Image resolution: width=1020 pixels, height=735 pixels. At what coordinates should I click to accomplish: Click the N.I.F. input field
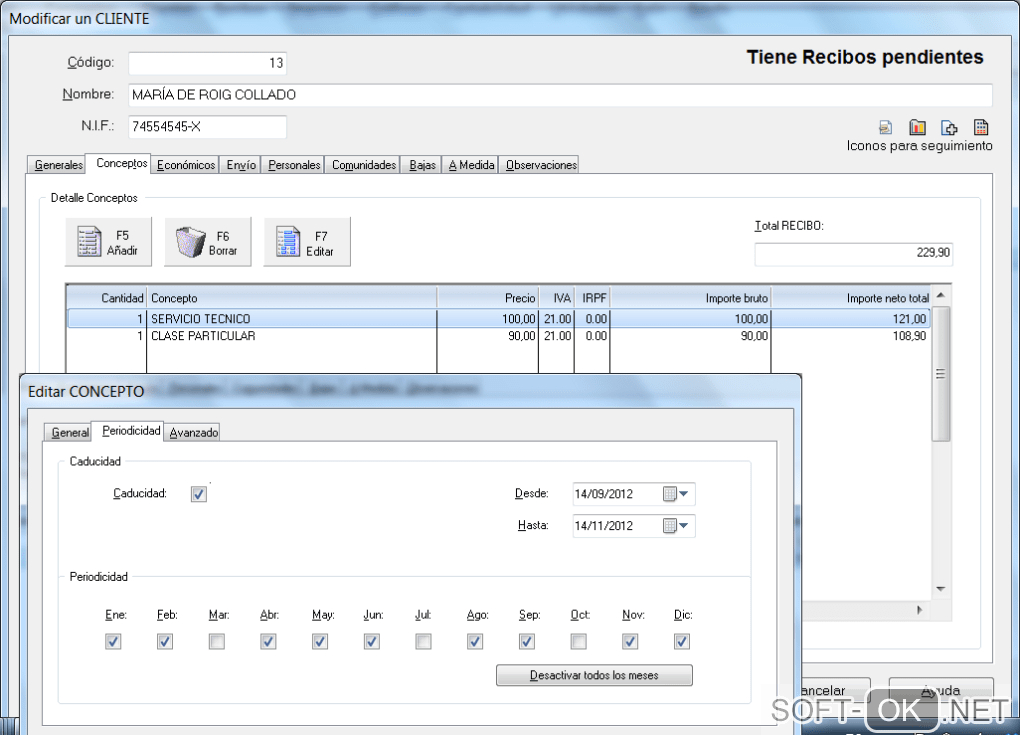(x=208, y=127)
